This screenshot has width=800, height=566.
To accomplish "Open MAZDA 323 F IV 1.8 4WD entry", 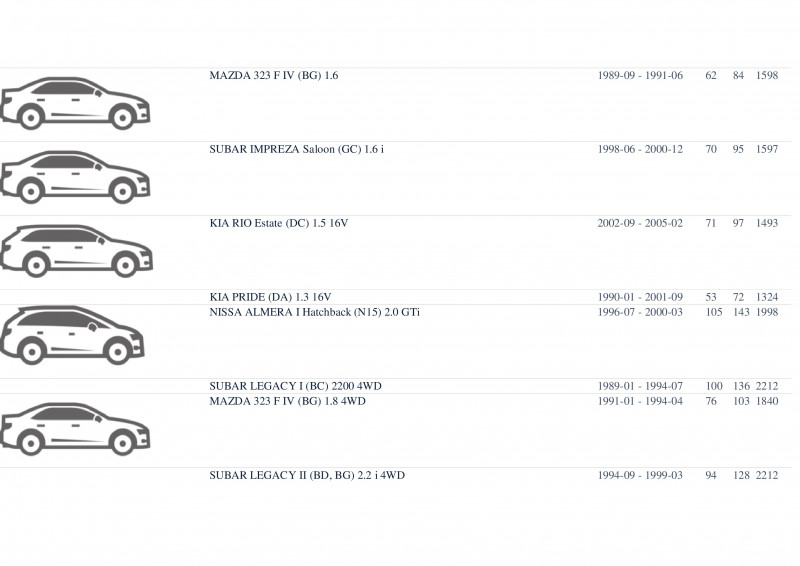I will [287, 401].
